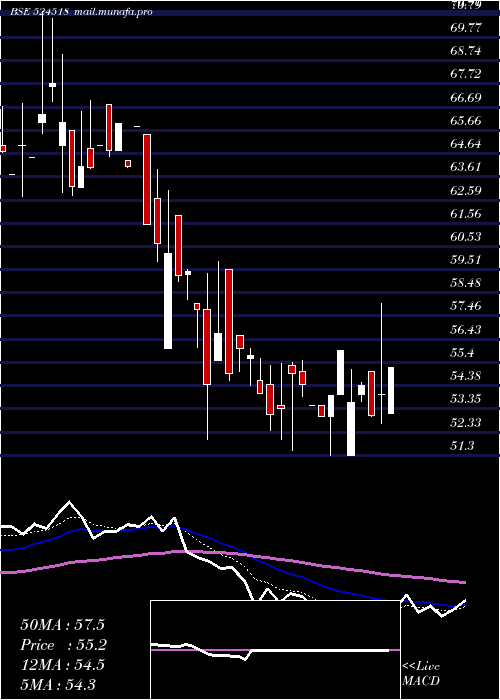Click the 63.61 price level label
The height and width of the screenshot is (700, 500).
[x=466, y=167]
